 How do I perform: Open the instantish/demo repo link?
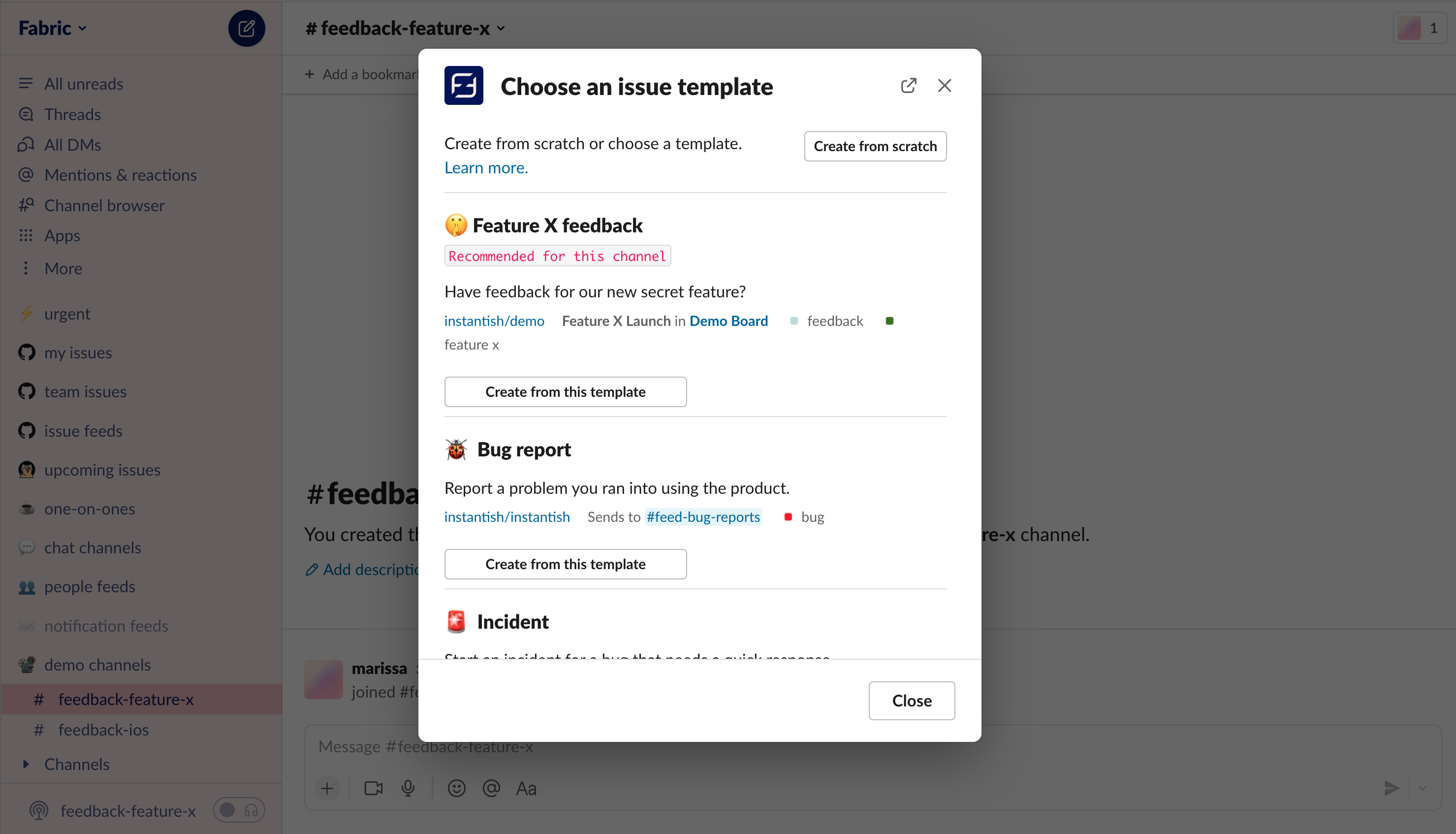494,321
